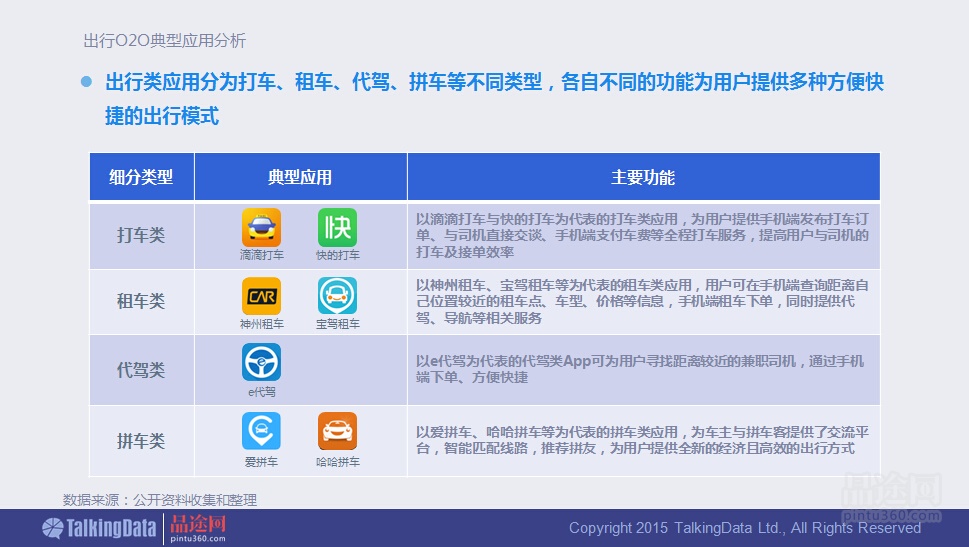Click the TalkingData logo in footer

99,528
